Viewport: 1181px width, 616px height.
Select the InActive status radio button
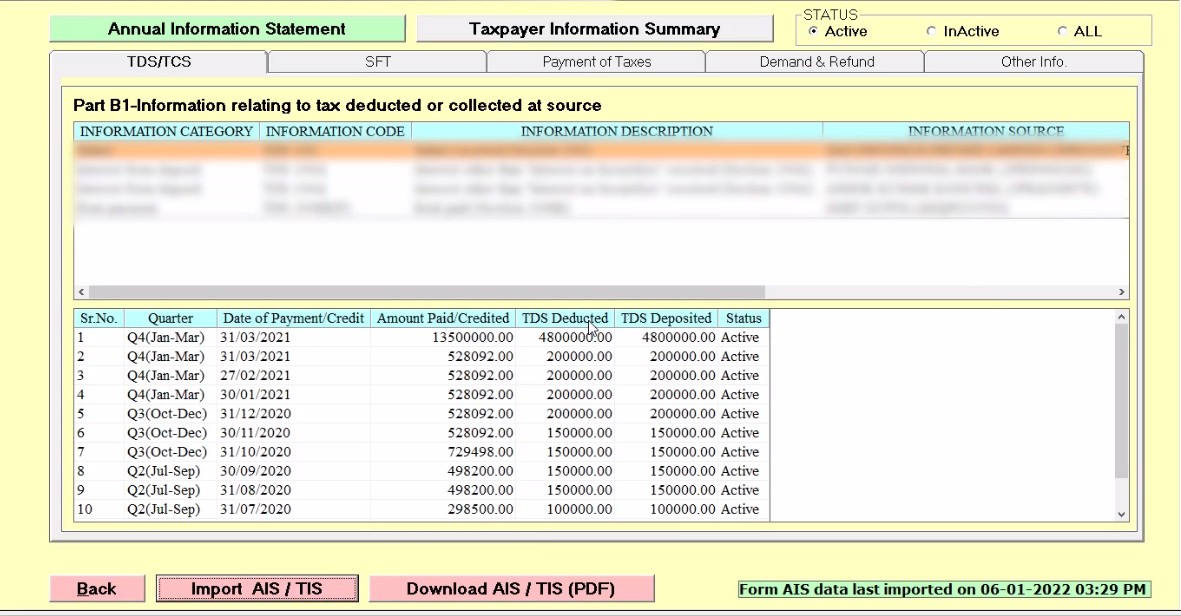coord(931,31)
